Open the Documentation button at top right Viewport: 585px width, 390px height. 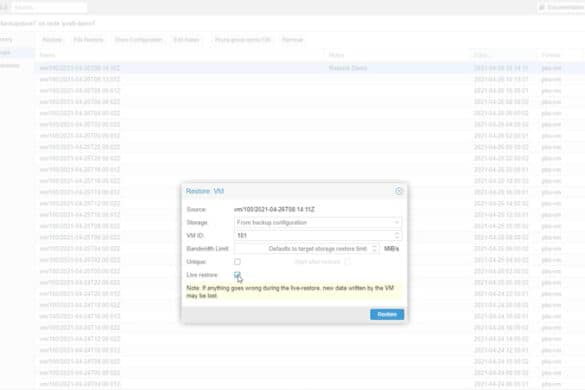click(x=561, y=7)
